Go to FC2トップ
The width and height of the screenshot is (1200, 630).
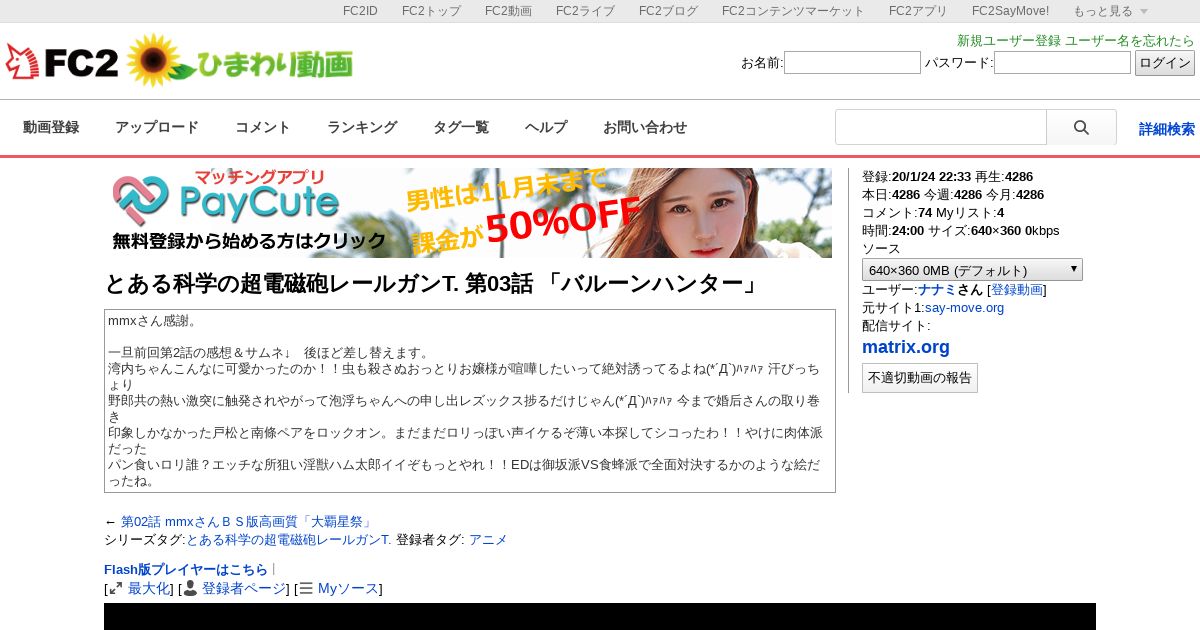coord(431,11)
